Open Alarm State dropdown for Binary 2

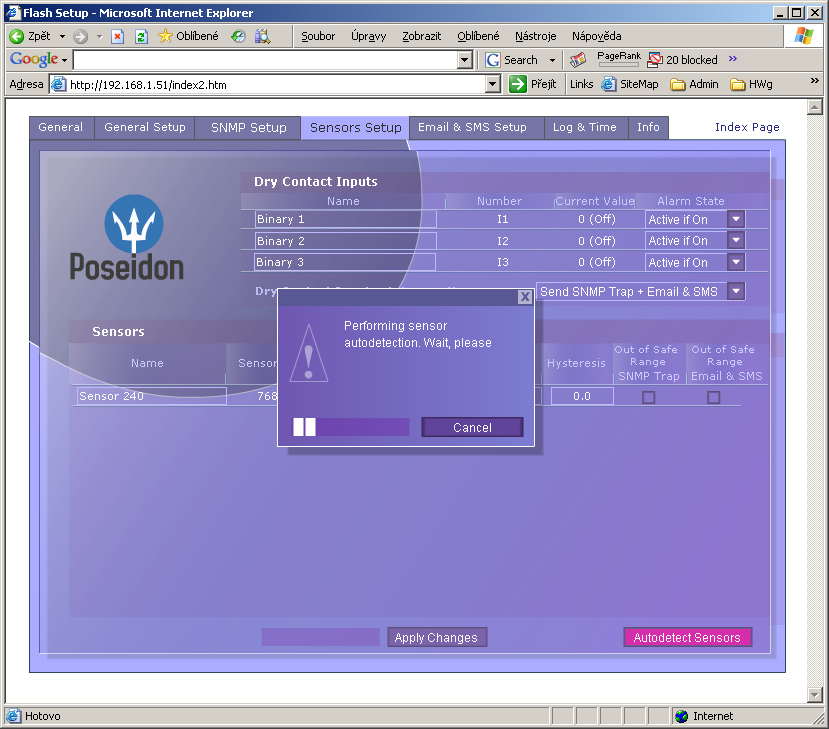pos(735,241)
